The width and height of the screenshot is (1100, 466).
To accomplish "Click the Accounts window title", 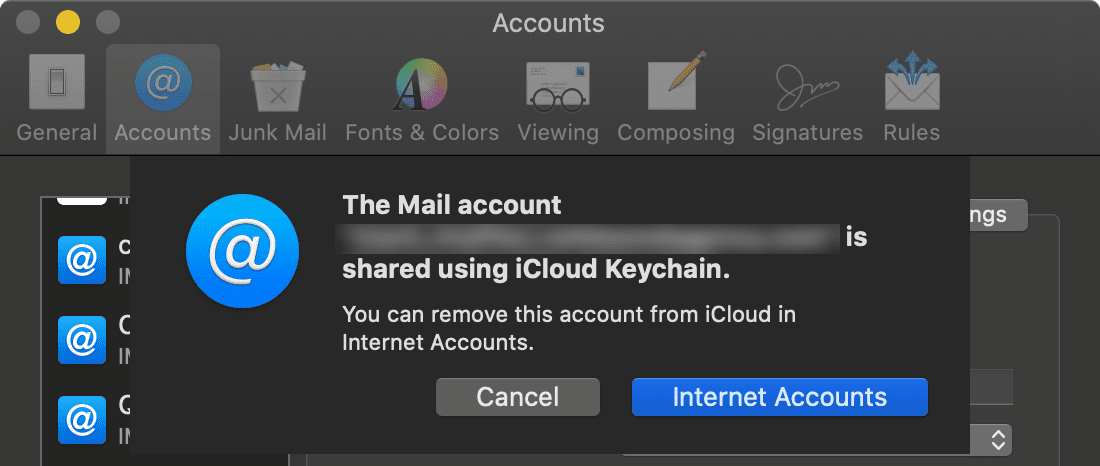I will point(548,22).
